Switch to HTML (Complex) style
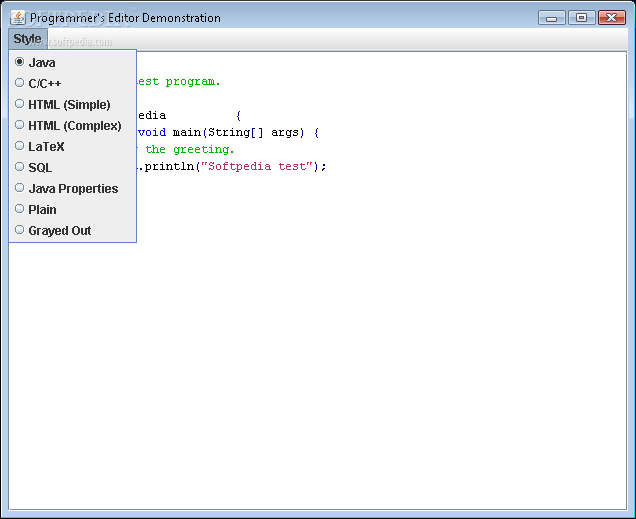The image size is (636, 519). tap(73, 126)
